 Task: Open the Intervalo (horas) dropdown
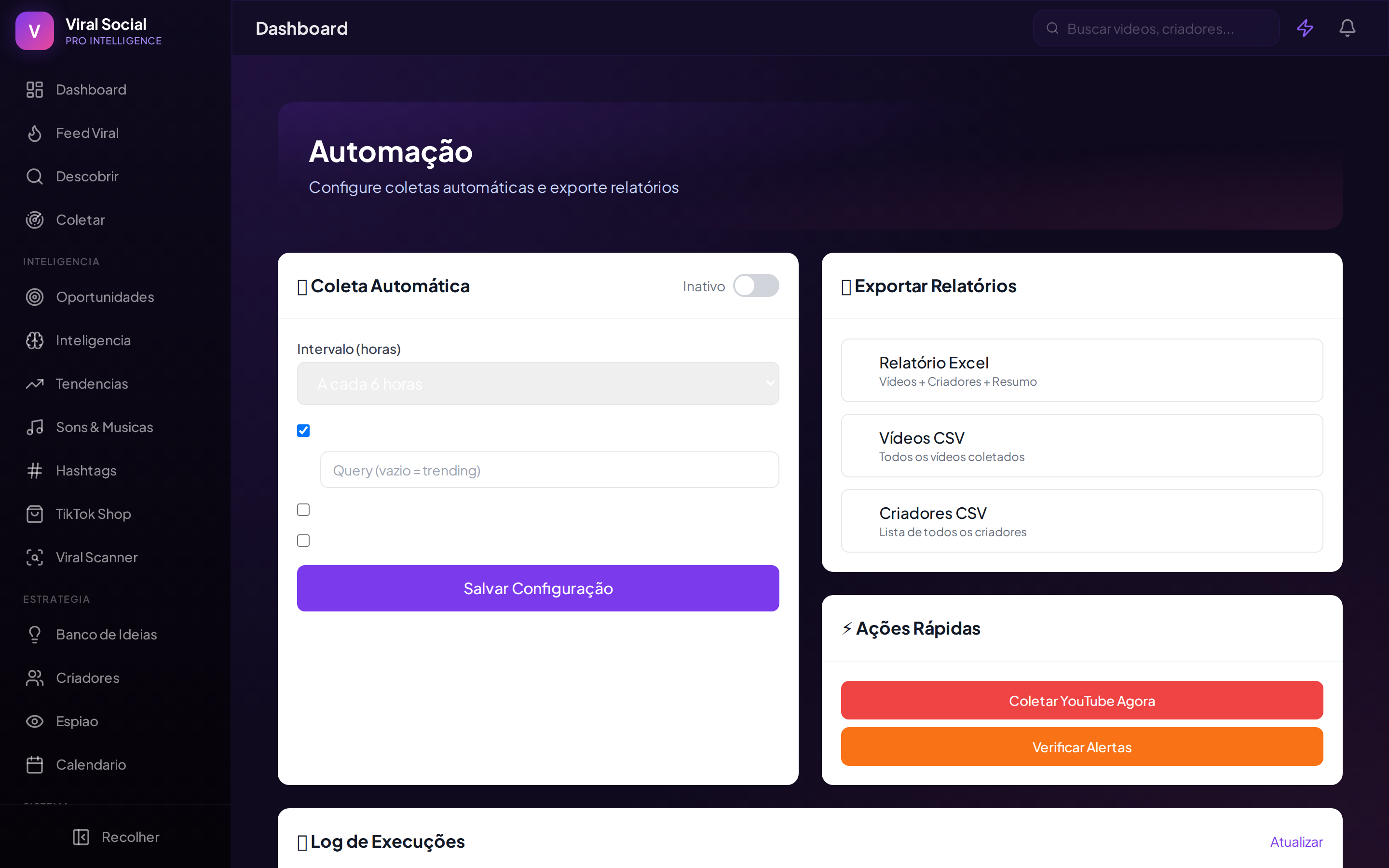538,383
